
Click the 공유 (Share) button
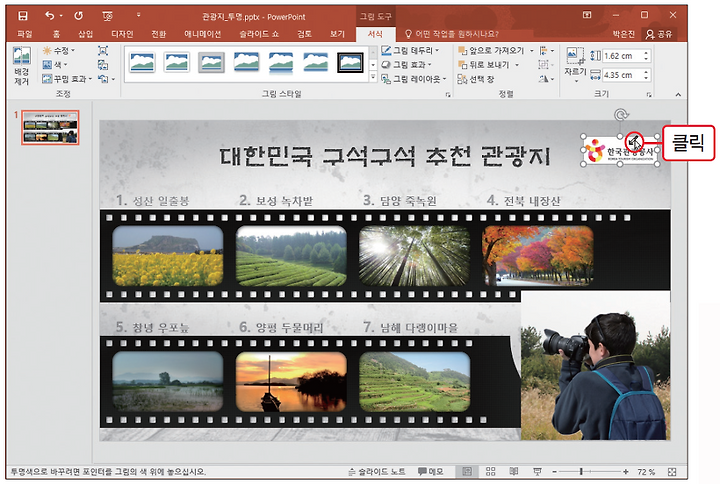click(659, 34)
